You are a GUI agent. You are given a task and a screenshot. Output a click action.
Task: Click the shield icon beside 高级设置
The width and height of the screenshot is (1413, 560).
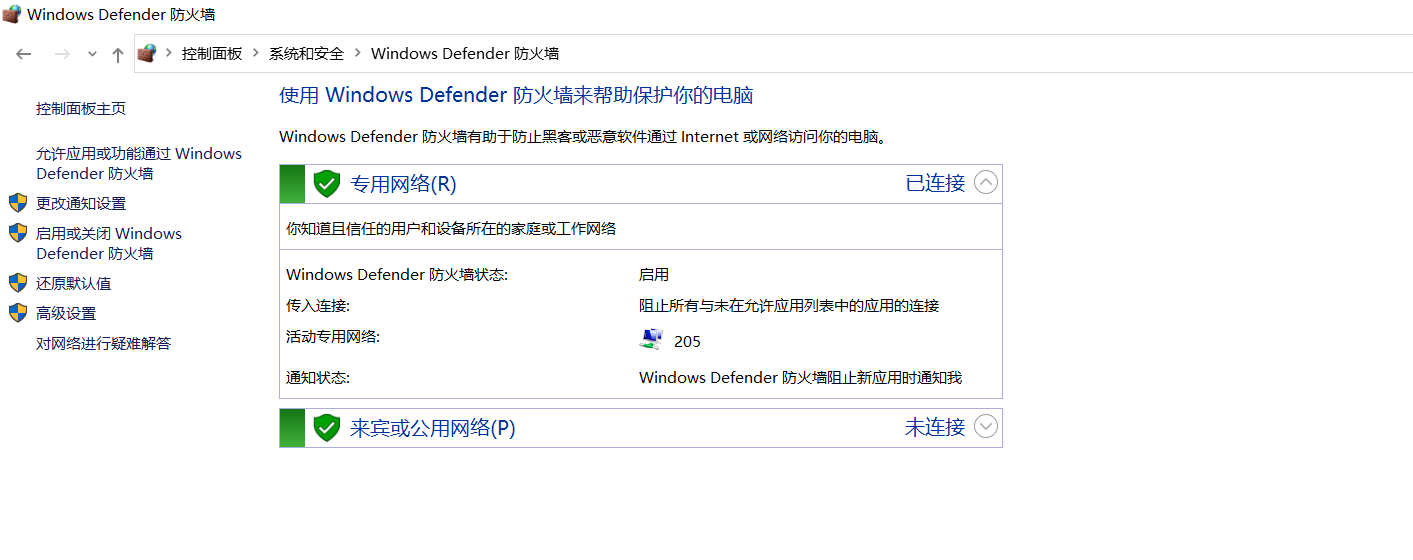pyautogui.click(x=18, y=313)
